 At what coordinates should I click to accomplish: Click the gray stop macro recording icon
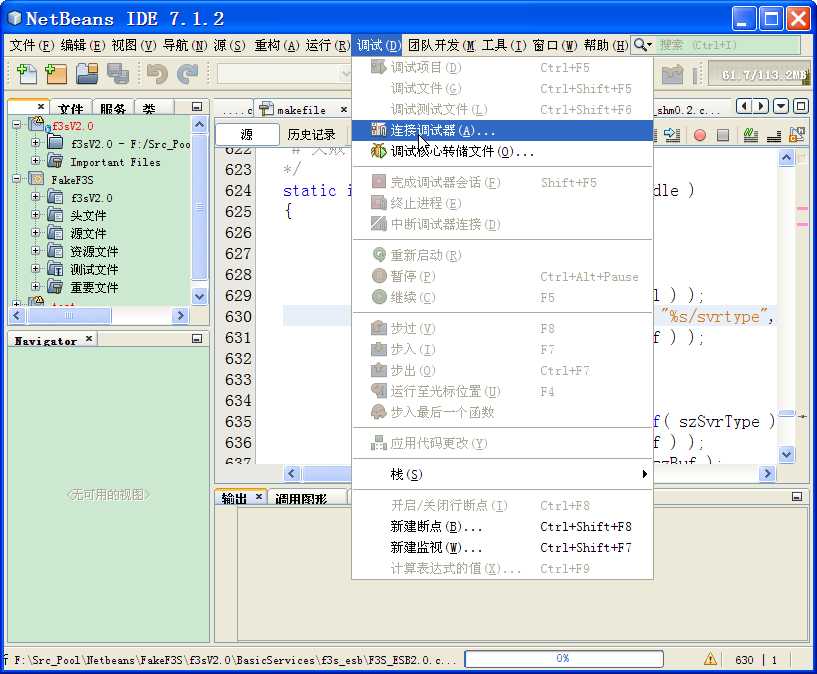723,135
